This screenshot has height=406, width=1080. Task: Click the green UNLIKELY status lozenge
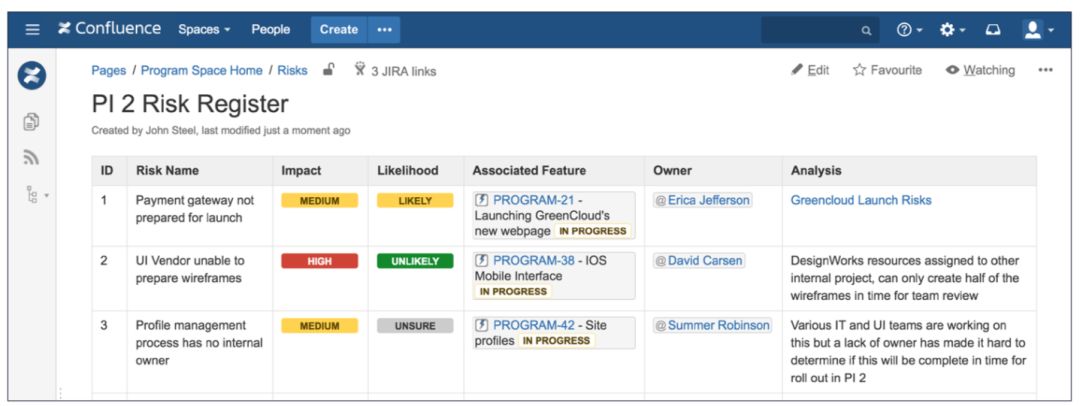(415, 261)
